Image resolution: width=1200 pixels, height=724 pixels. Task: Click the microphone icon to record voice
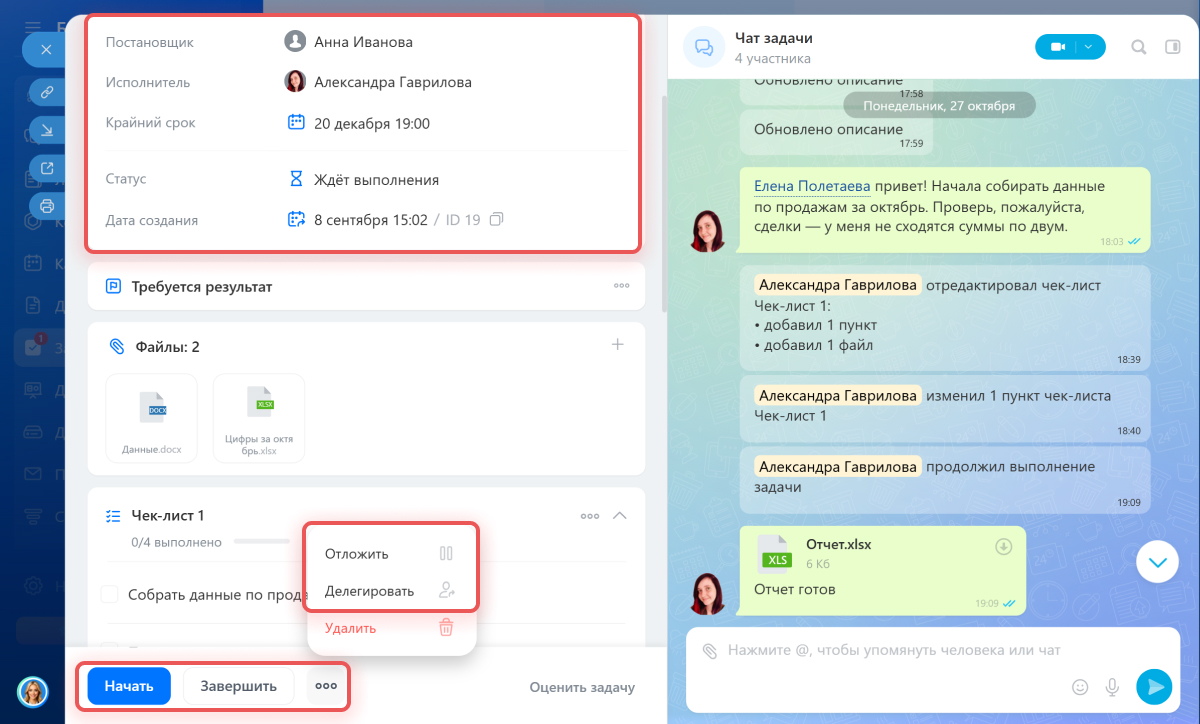[x=1111, y=687]
